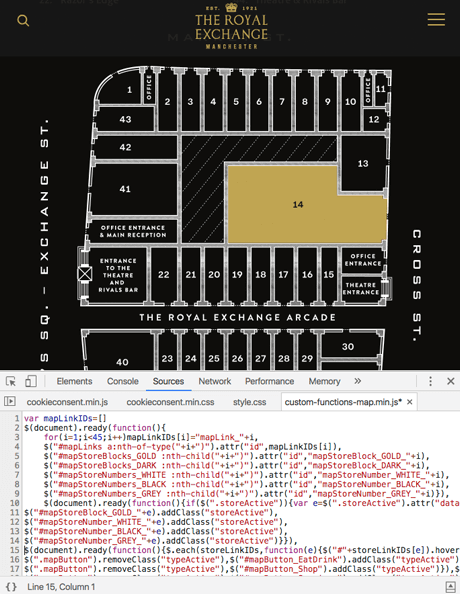Click The Royal Exchange Manchester logo
The width and height of the screenshot is (460, 594).
231,26
